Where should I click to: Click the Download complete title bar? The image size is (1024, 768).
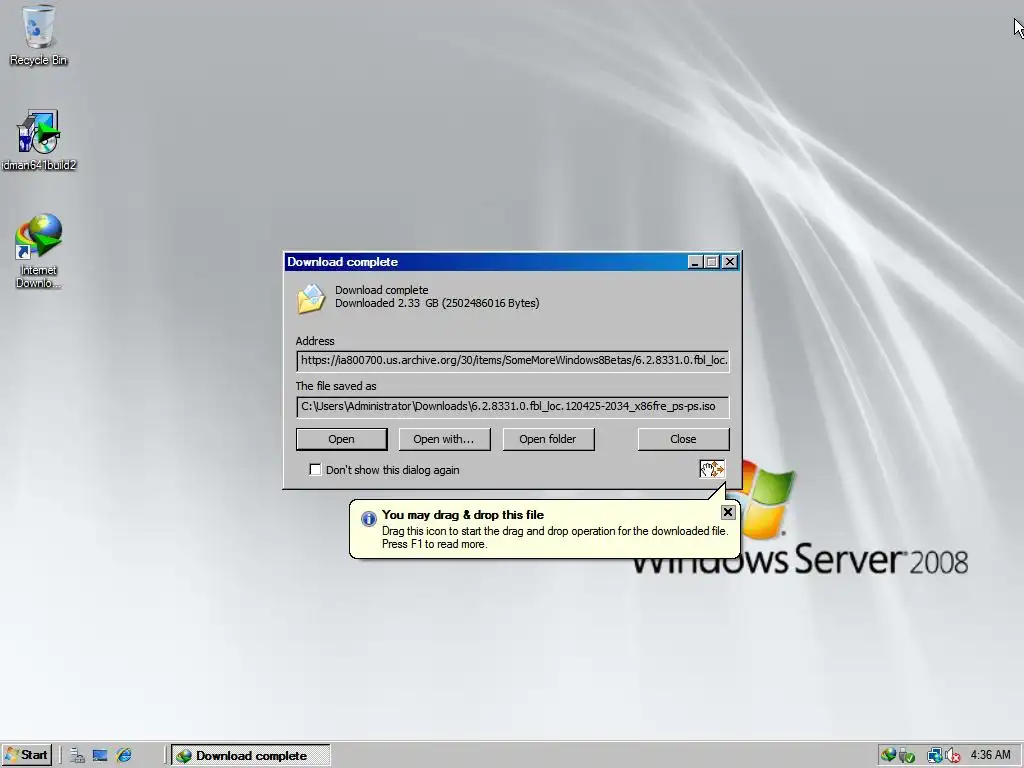[x=487, y=262]
